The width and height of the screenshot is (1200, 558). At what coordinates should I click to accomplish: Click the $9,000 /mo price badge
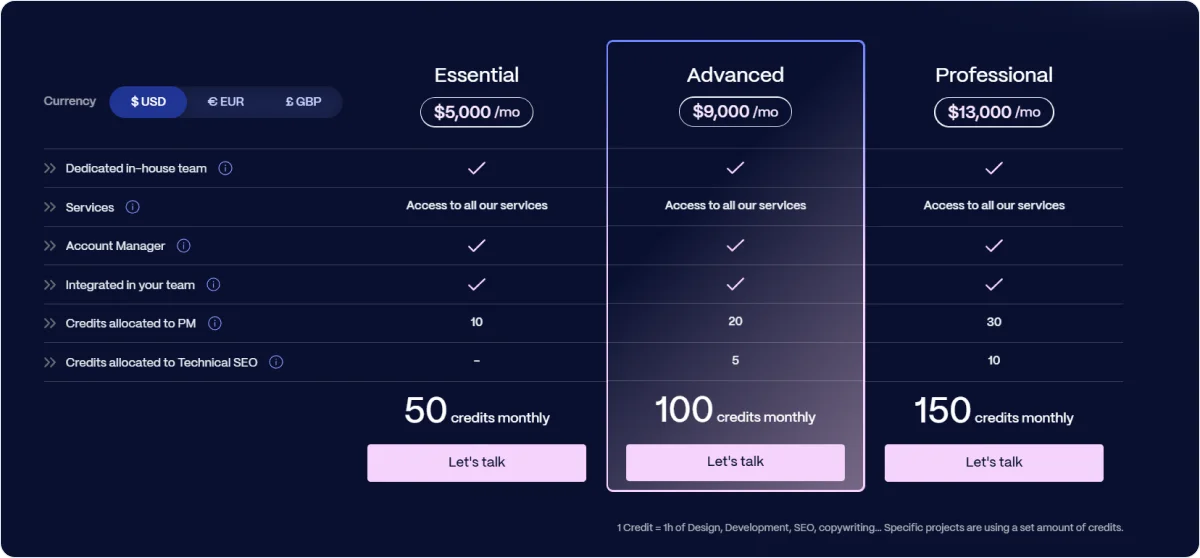(735, 112)
